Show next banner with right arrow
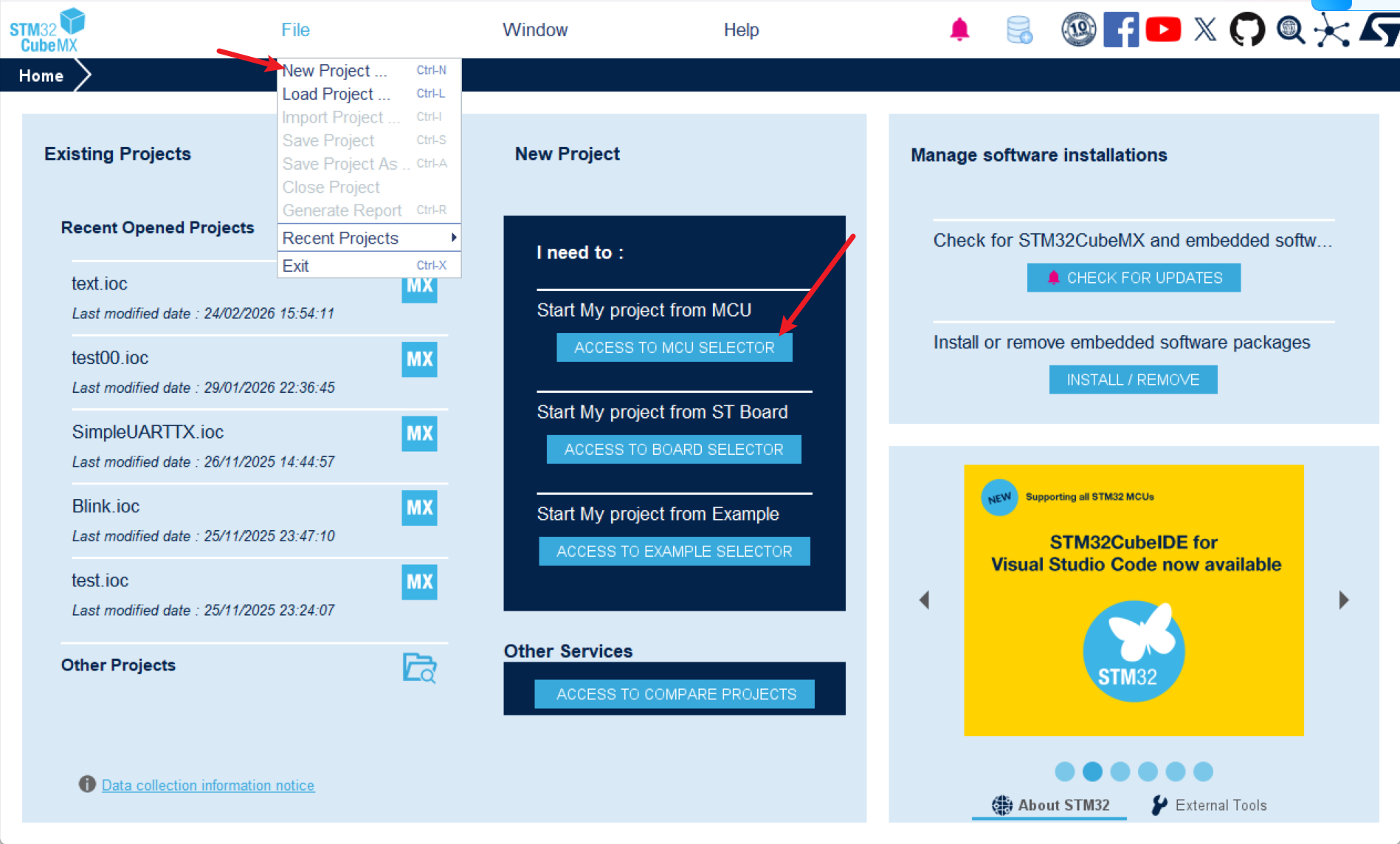The height and width of the screenshot is (844, 1400). click(x=1344, y=600)
